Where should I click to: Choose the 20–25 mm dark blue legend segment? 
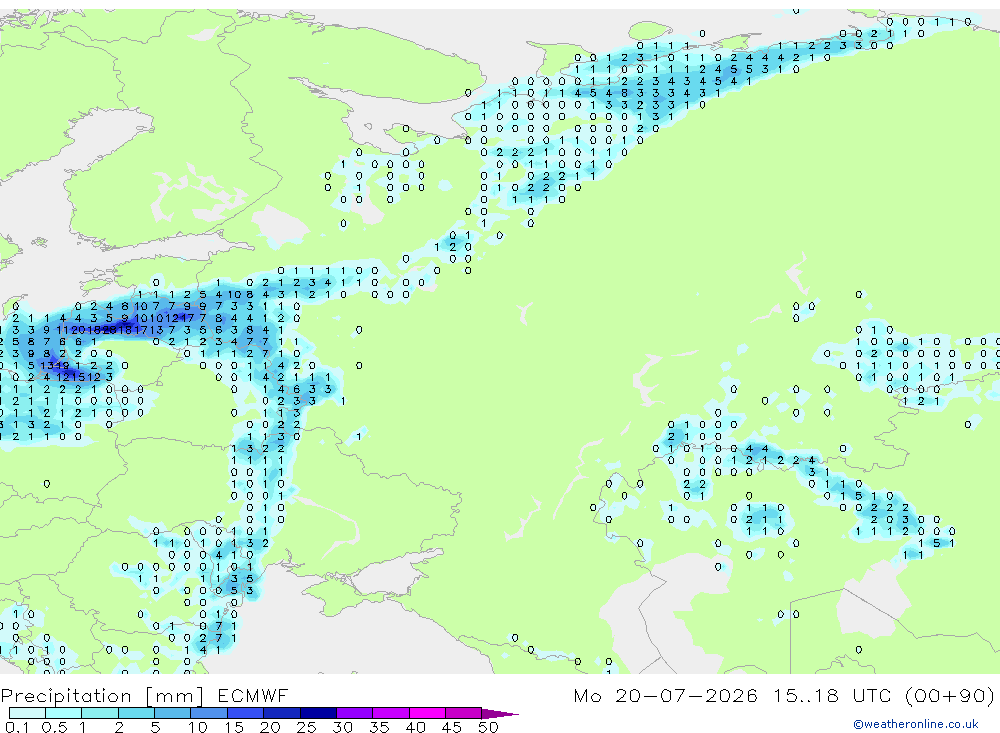282,713
